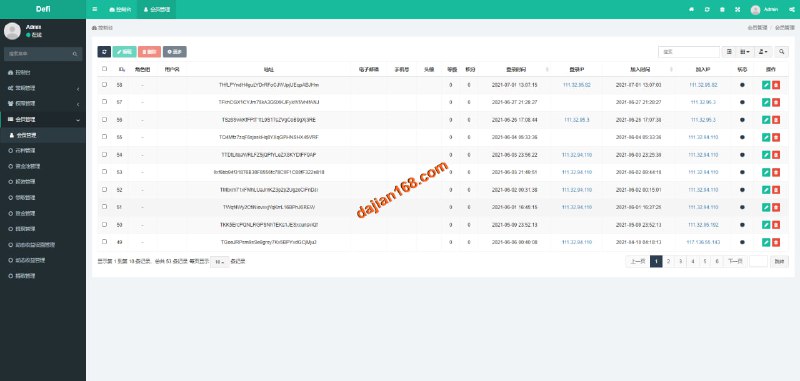Open the dashboard item in the sidebar
The height and width of the screenshot is (381, 800).
(x=43, y=72)
